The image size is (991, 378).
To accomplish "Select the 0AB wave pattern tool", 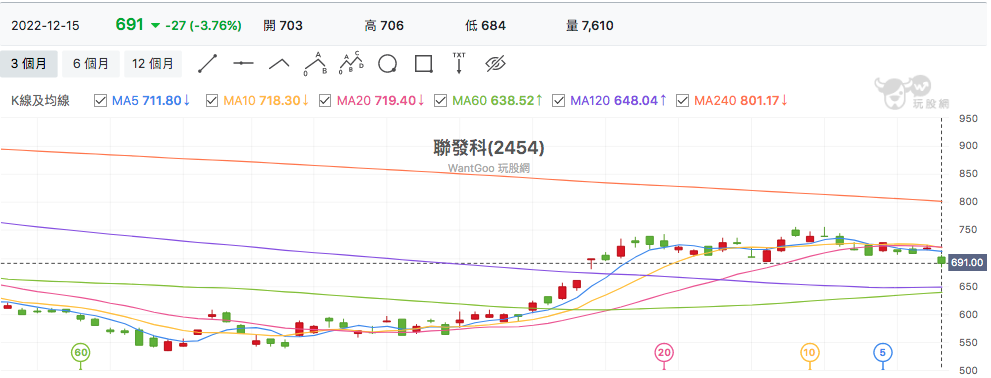I will [315, 64].
